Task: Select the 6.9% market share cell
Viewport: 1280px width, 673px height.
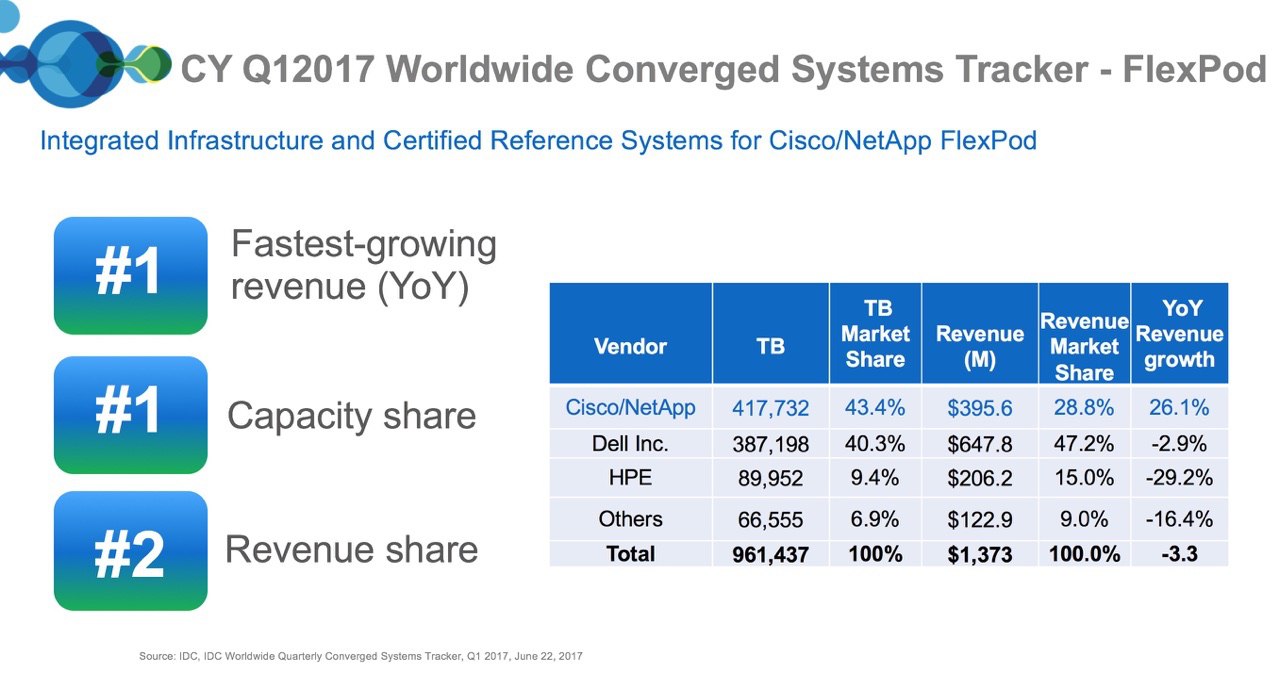Action: point(875,518)
